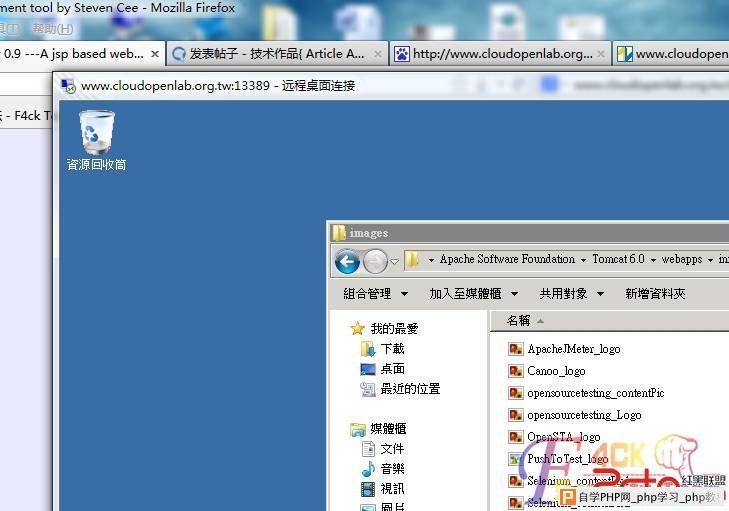Select the PushToTest_logo file

(568, 459)
